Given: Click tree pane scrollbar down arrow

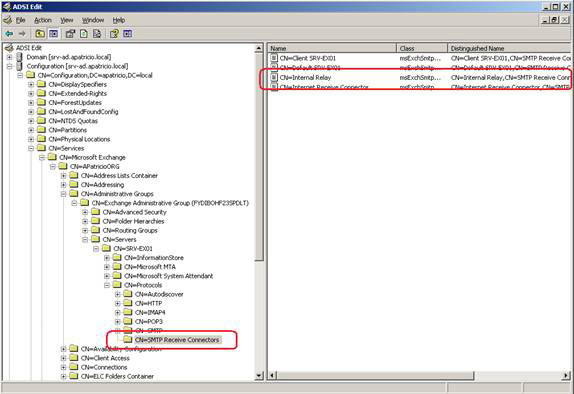Looking at the screenshot, I should (x=259, y=376).
